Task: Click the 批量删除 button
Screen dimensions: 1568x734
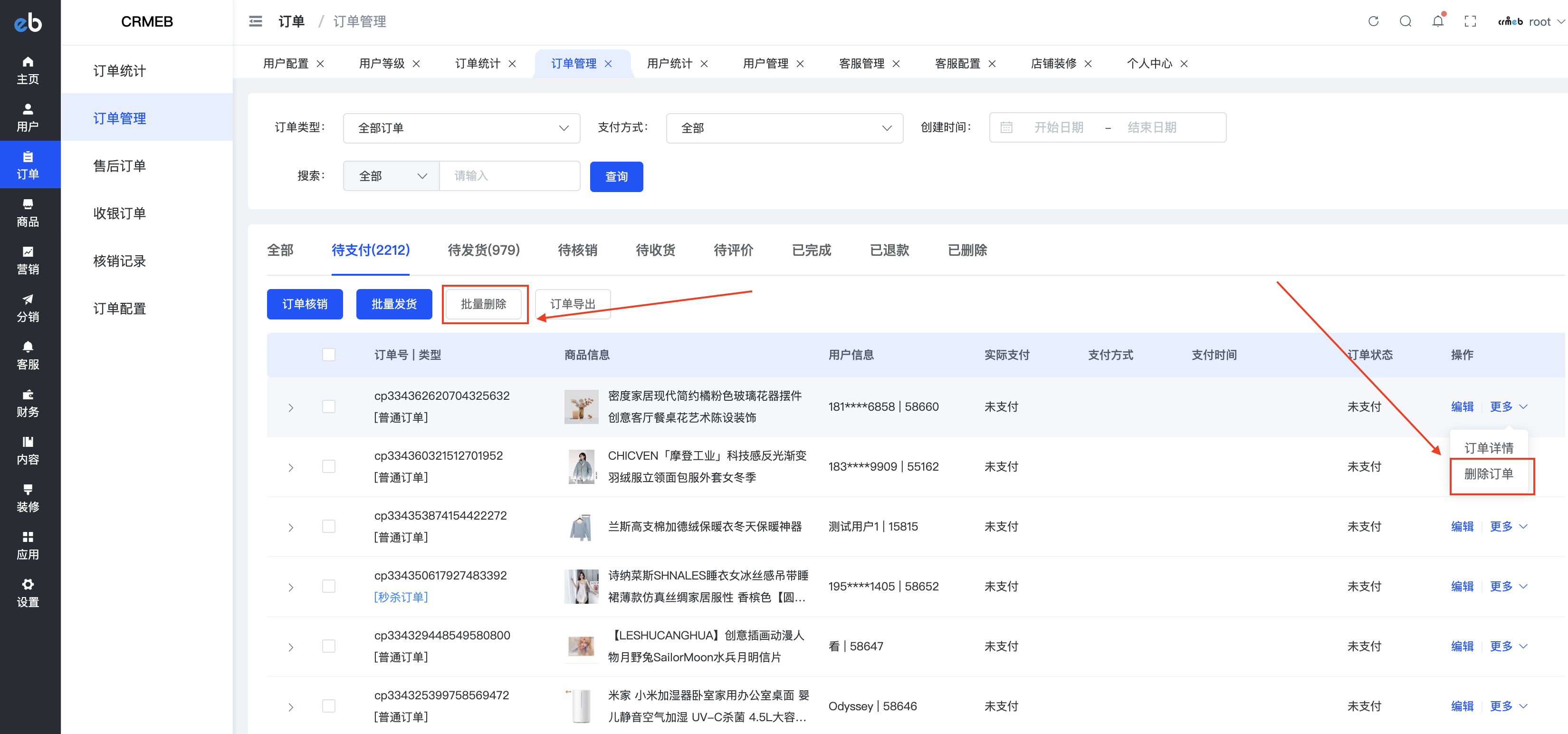Action: pyautogui.click(x=484, y=304)
